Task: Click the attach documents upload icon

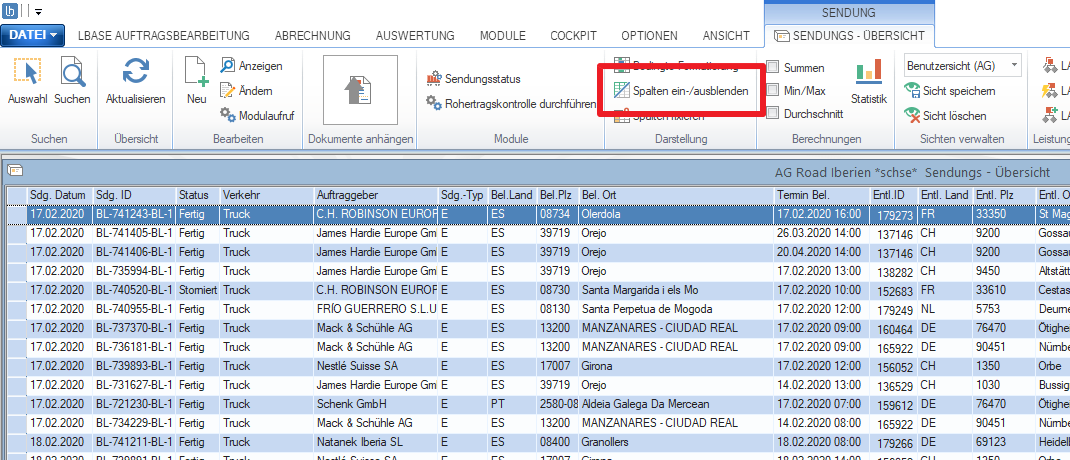Action: pyautogui.click(x=360, y=90)
